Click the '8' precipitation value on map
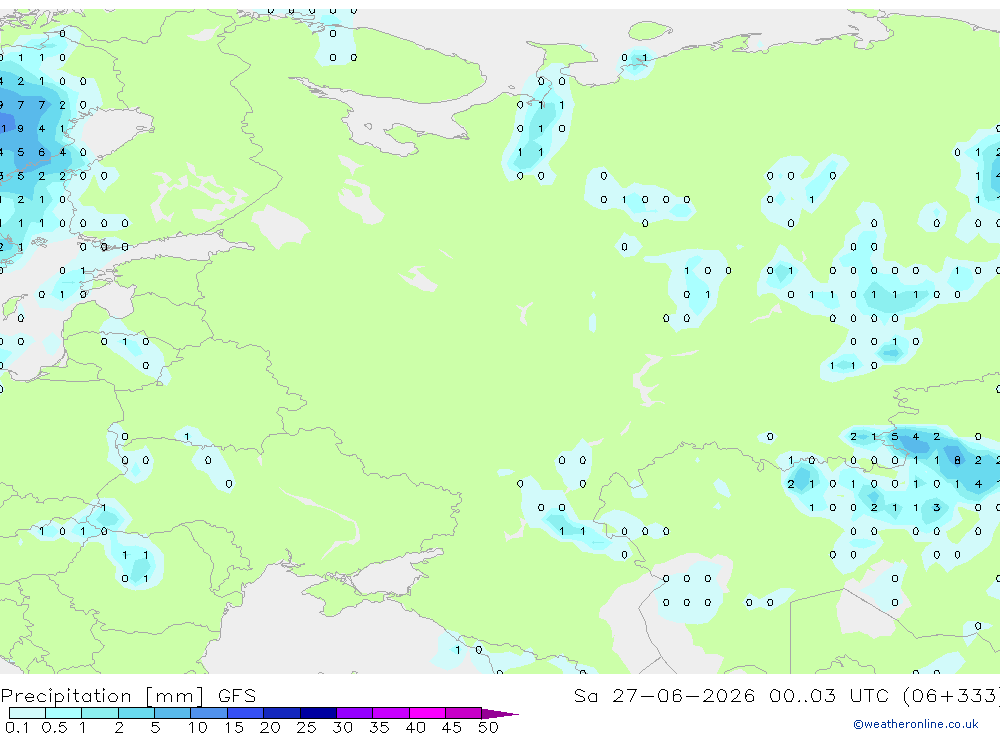Image resolution: width=1000 pixels, height=733 pixels. [x=957, y=460]
